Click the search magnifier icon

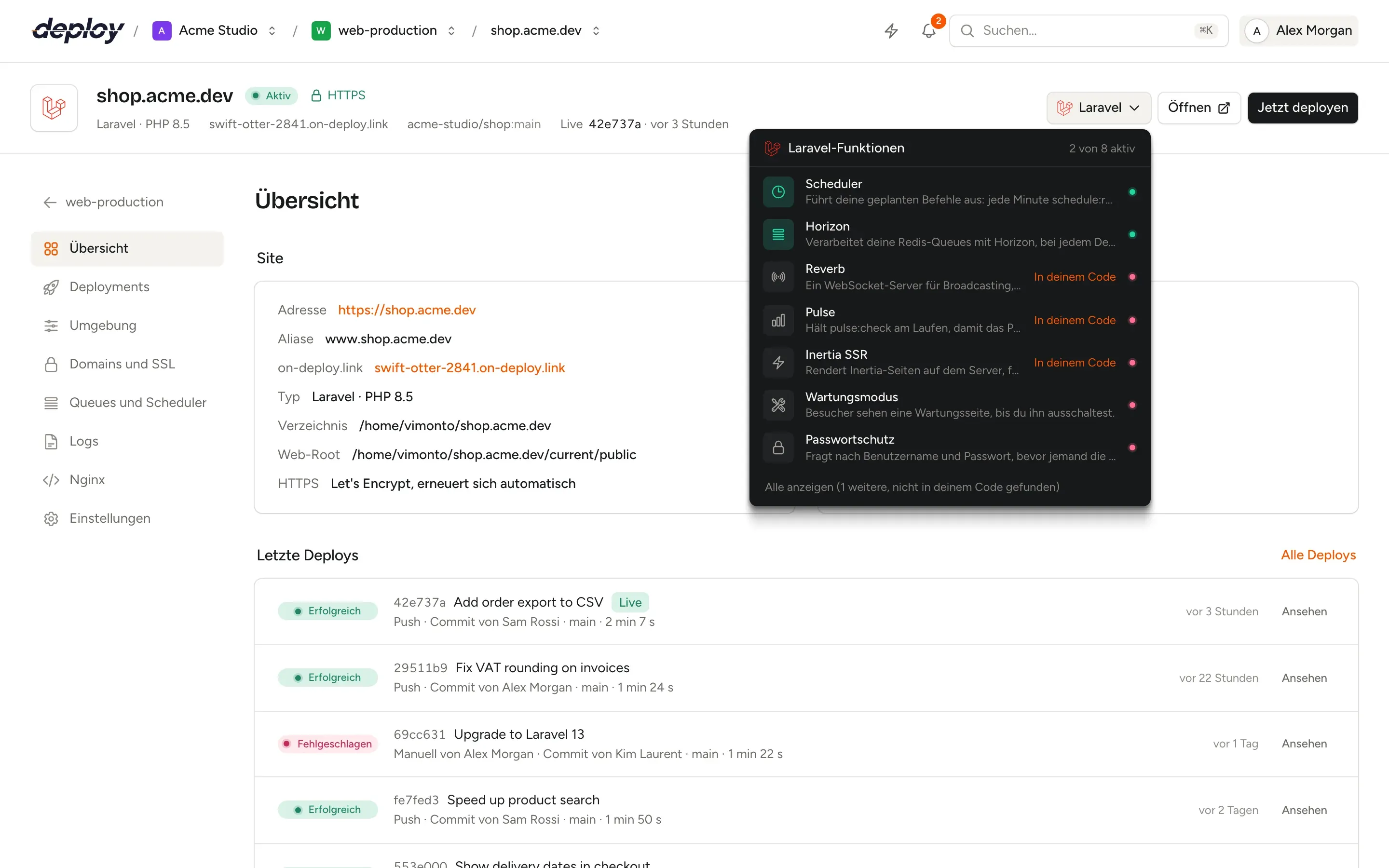(x=967, y=30)
